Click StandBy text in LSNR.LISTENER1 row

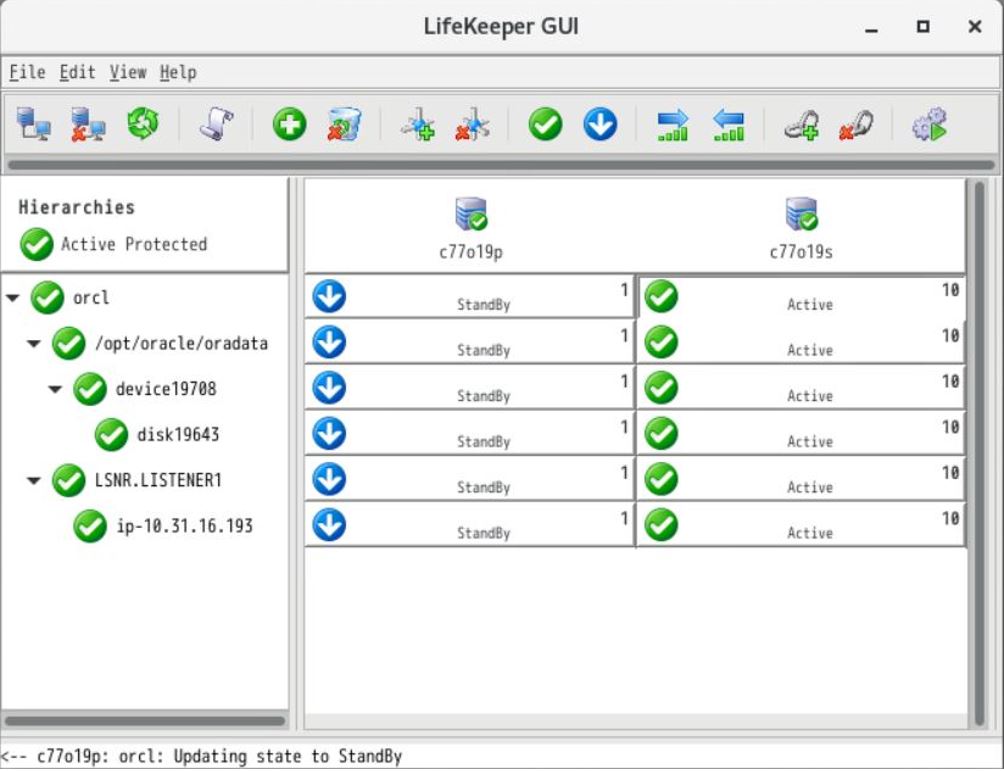[x=483, y=488]
